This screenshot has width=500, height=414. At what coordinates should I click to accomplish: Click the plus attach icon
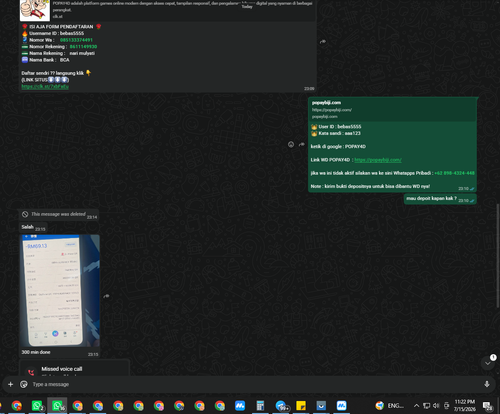(x=10, y=384)
